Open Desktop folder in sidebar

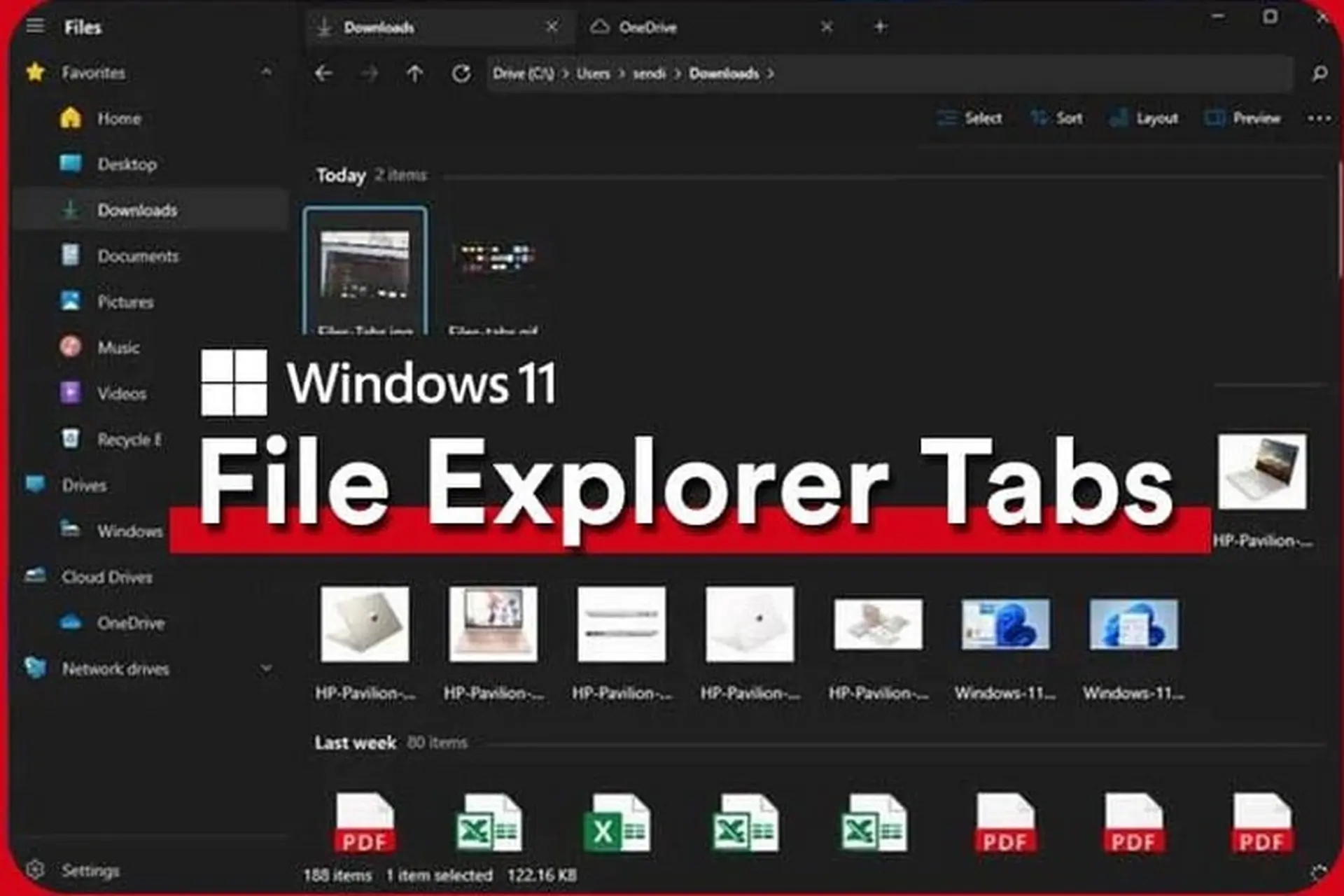pyautogui.click(x=127, y=164)
